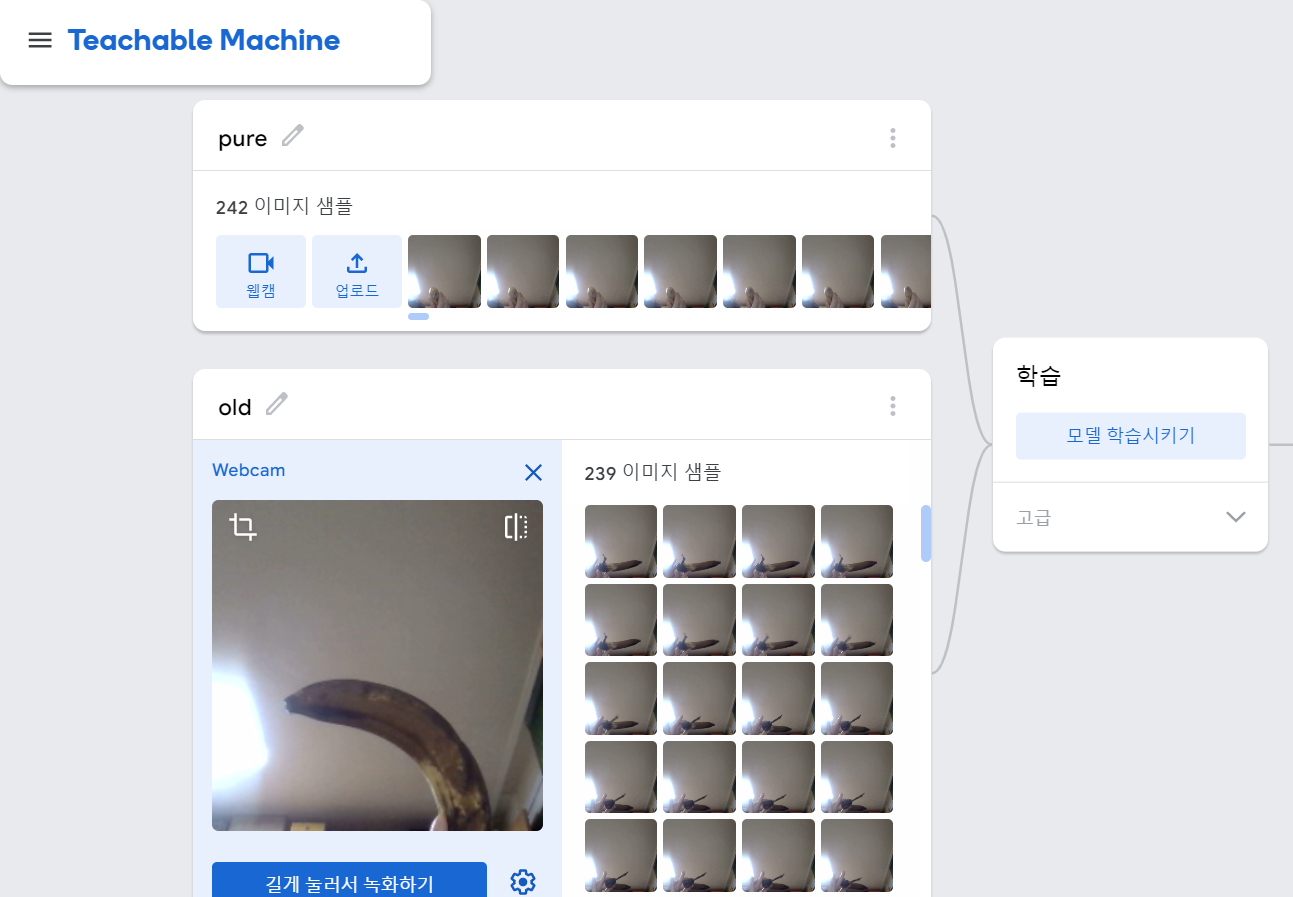
Task: Select the first sample thumbnail in pure class
Action: (x=444, y=271)
